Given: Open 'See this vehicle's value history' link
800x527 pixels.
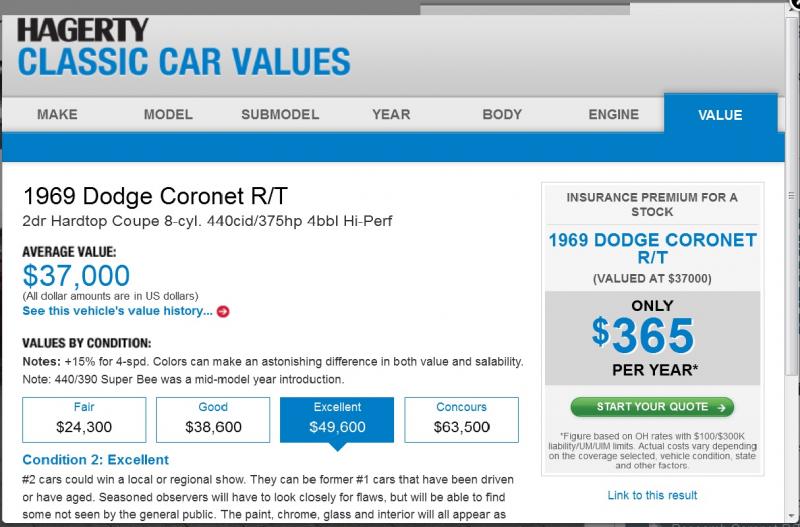Looking at the screenshot, I should (x=117, y=311).
